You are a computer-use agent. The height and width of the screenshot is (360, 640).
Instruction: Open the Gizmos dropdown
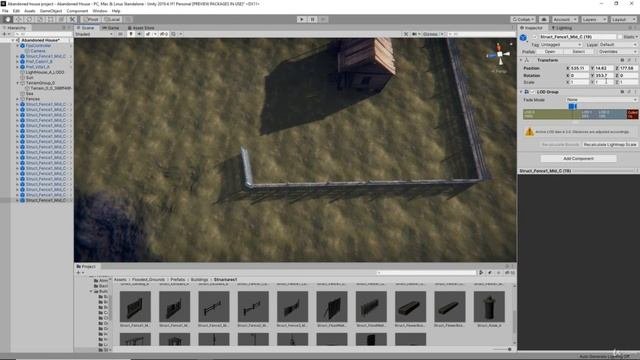[x=433, y=34]
